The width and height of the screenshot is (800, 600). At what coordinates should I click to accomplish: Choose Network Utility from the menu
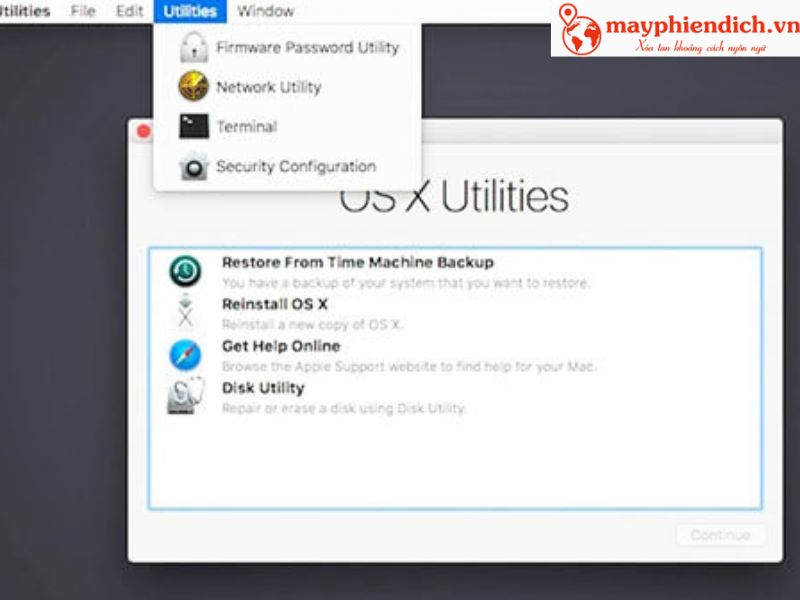(x=287, y=87)
